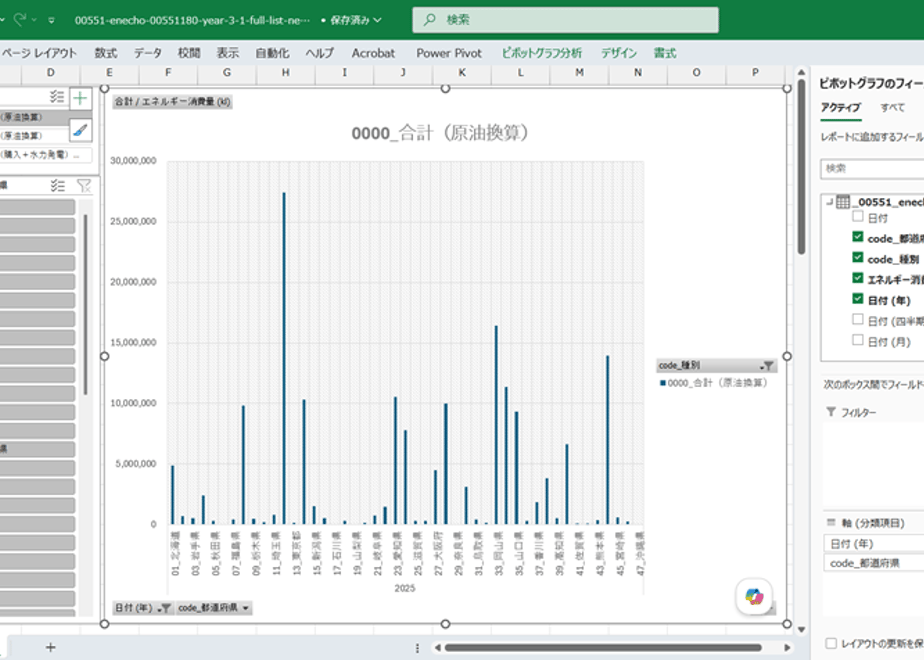This screenshot has width=924, height=660.
Task: Select the tallest bar for 13_東京都
Action: (x=283, y=358)
